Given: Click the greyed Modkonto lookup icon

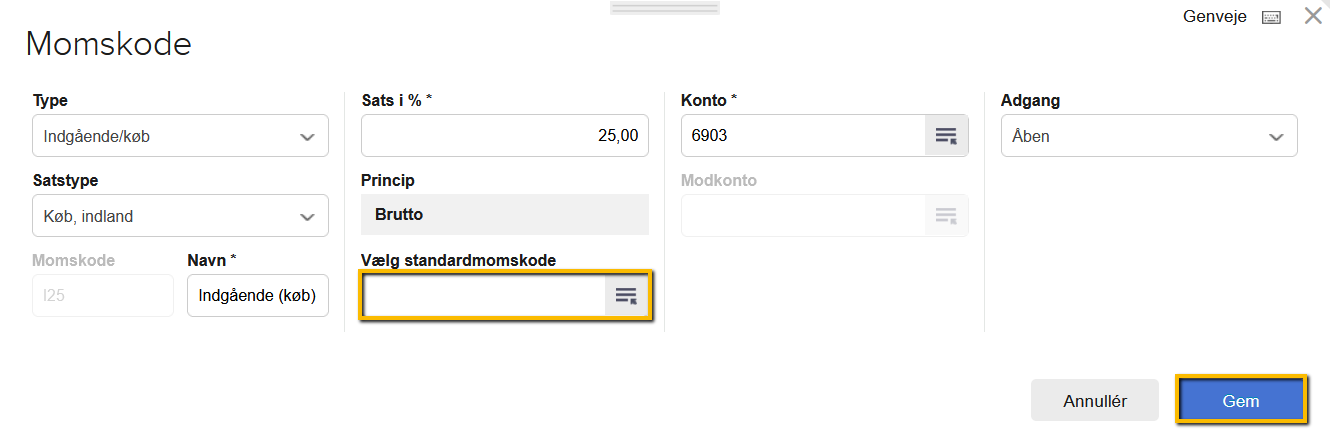Looking at the screenshot, I should point(946,215).
